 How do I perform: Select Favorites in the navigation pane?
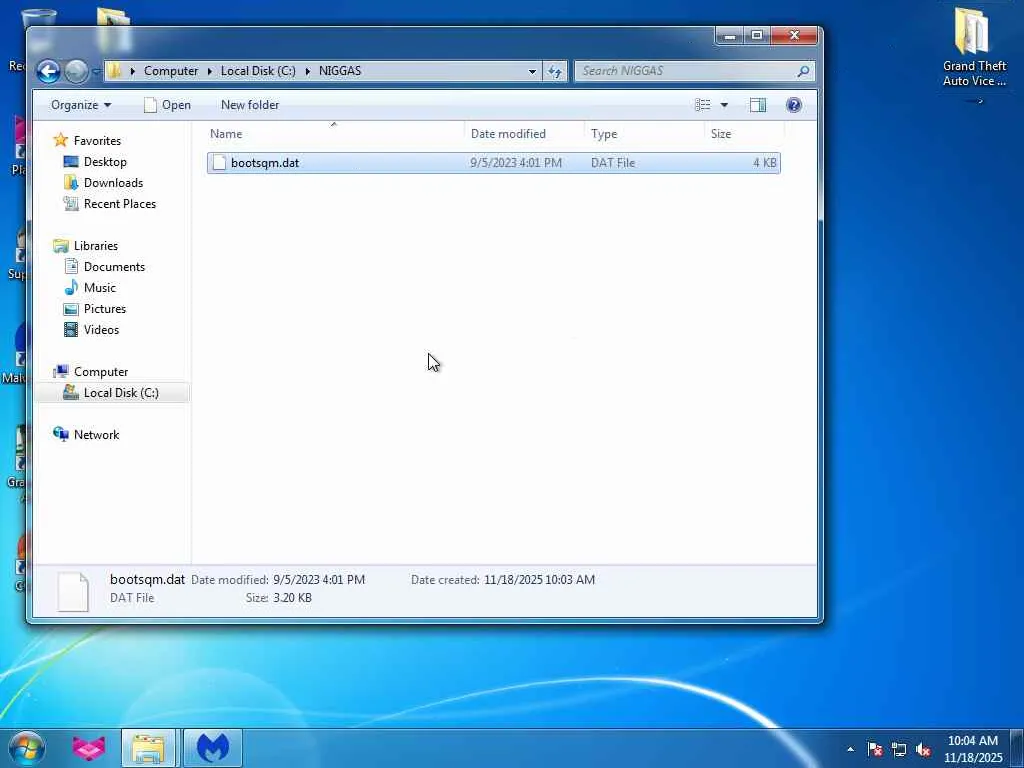pyautogui.click(x=97, y=140)
